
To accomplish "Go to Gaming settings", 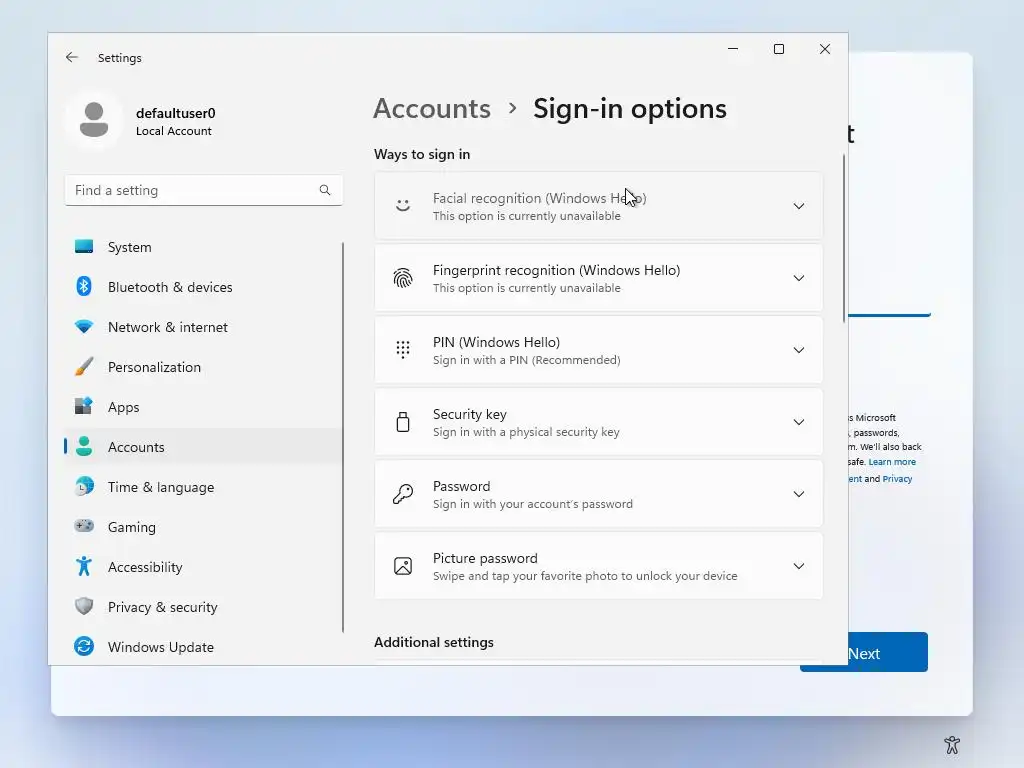I will click(203, 526).
